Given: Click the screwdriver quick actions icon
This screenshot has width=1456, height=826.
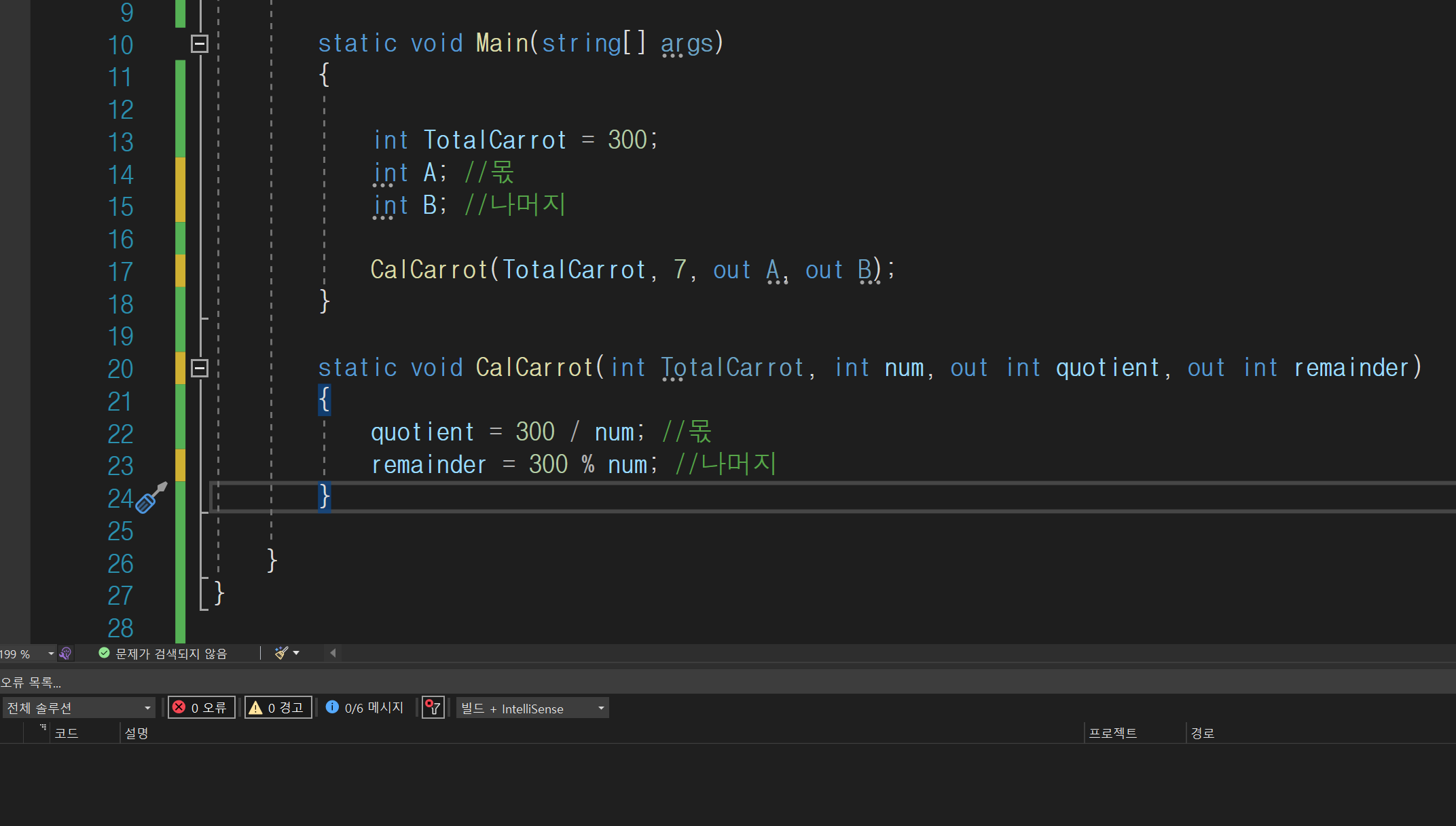Looking at the screenshot, I should (151, 499).
